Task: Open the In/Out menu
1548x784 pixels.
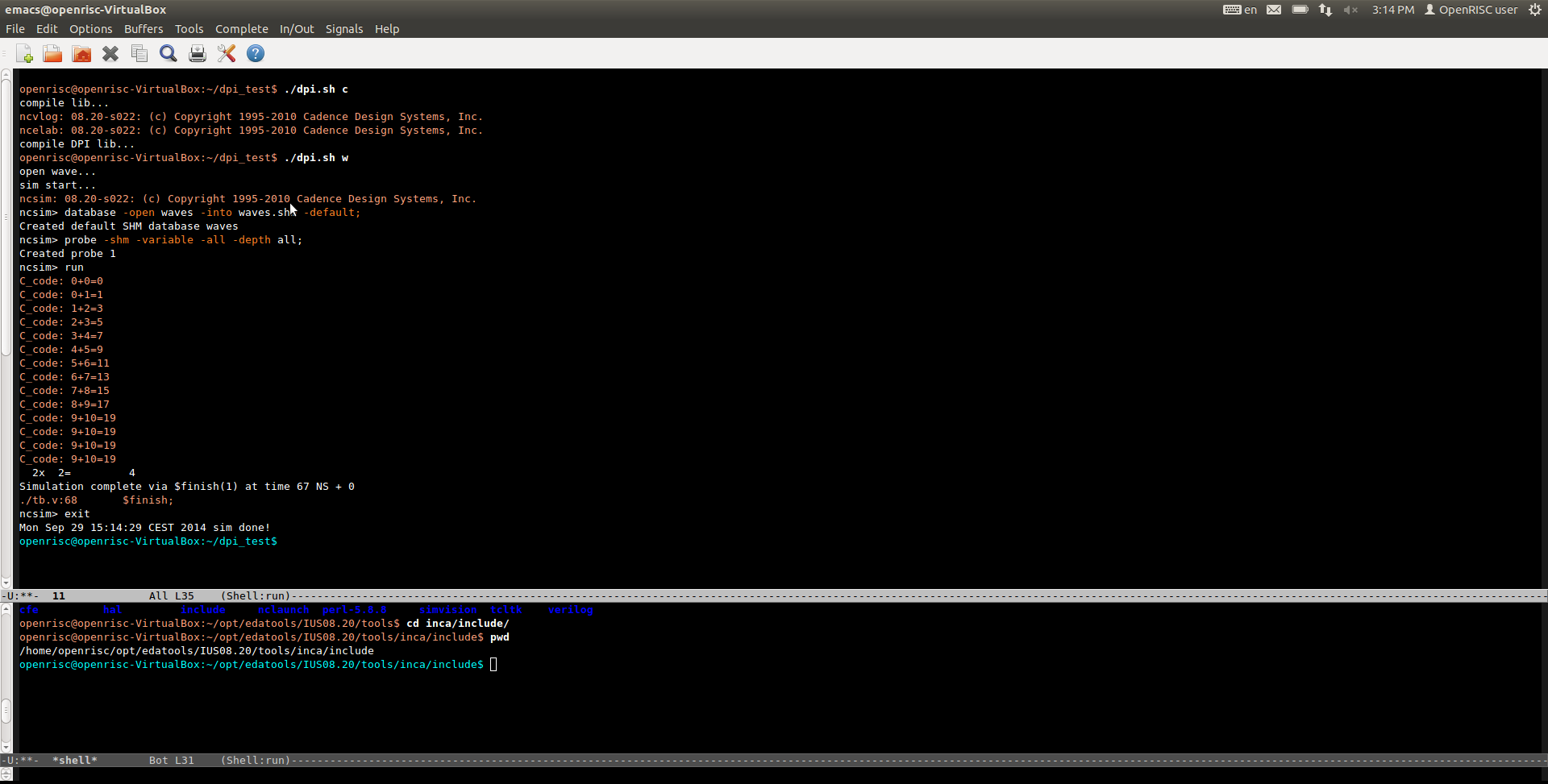Action: tap(297, 29)
